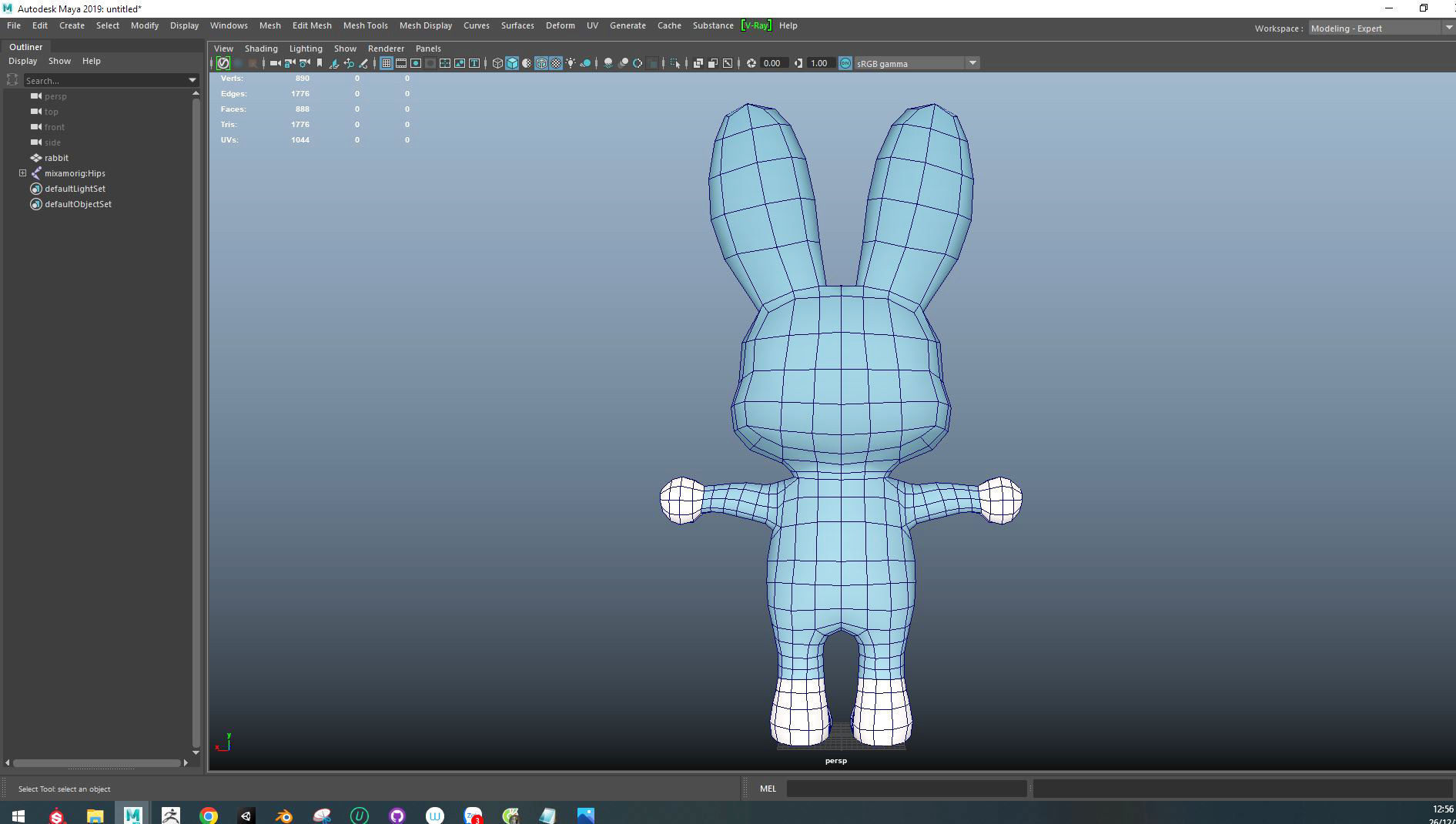Image resolution: width=1456 pixels, height=824 pixels.
Task: Open the Outliner Display menu
Action: 22,61
